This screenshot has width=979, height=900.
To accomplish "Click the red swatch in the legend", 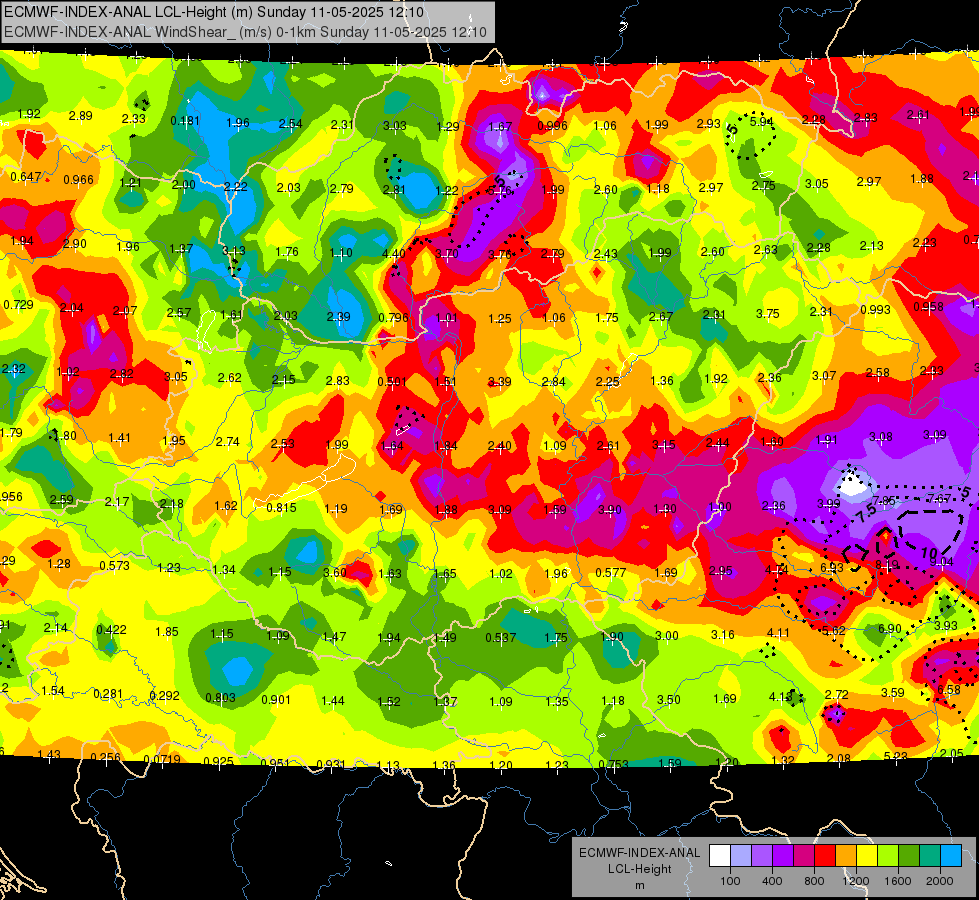I will [825, 856].
